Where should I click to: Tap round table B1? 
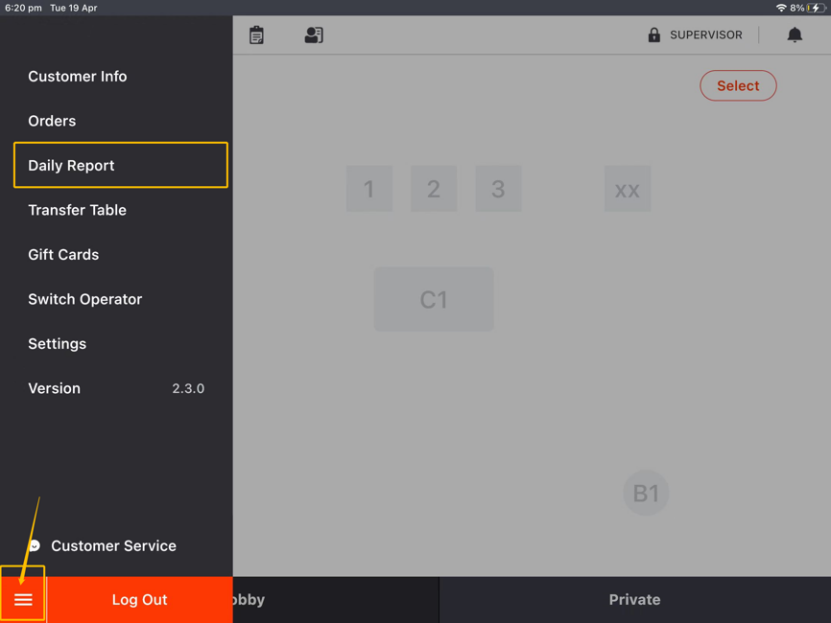pos(646,493)
